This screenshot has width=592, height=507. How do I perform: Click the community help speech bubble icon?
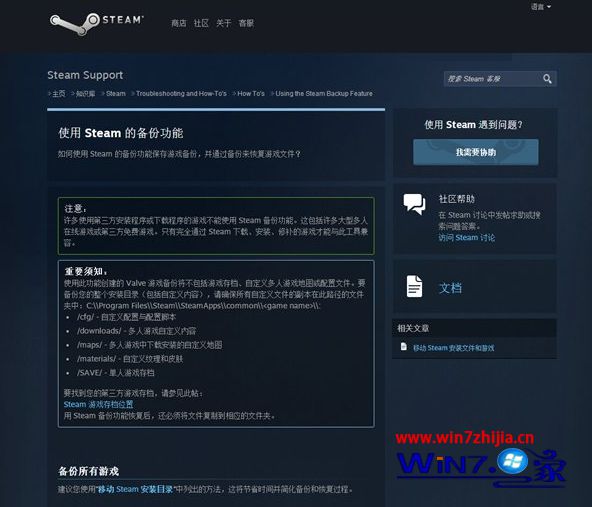[x=414, y=204]
